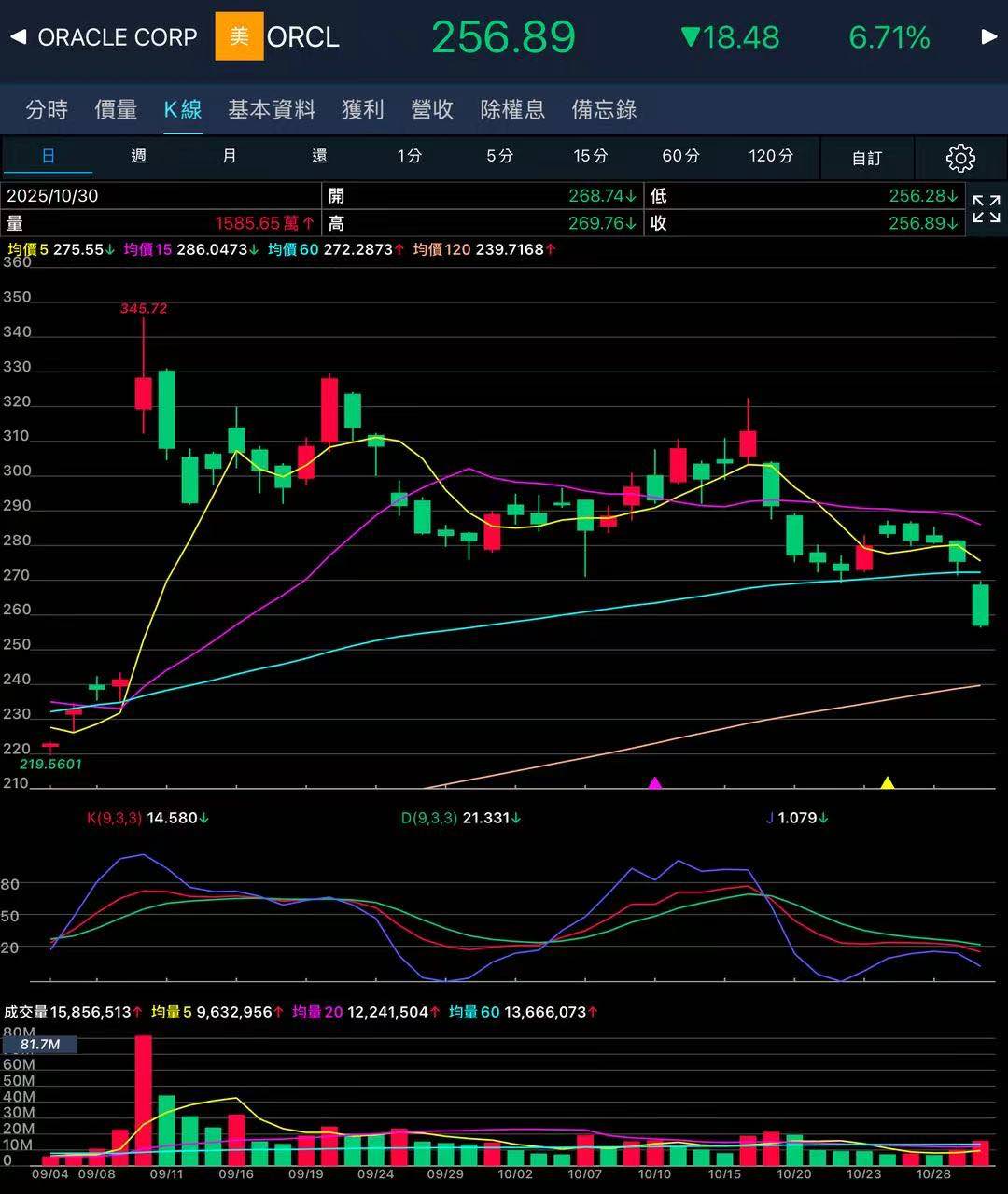The image size is (1008, 1194).
Task: Click the 均價5 moving average legend
Action: tap(28, 249)
